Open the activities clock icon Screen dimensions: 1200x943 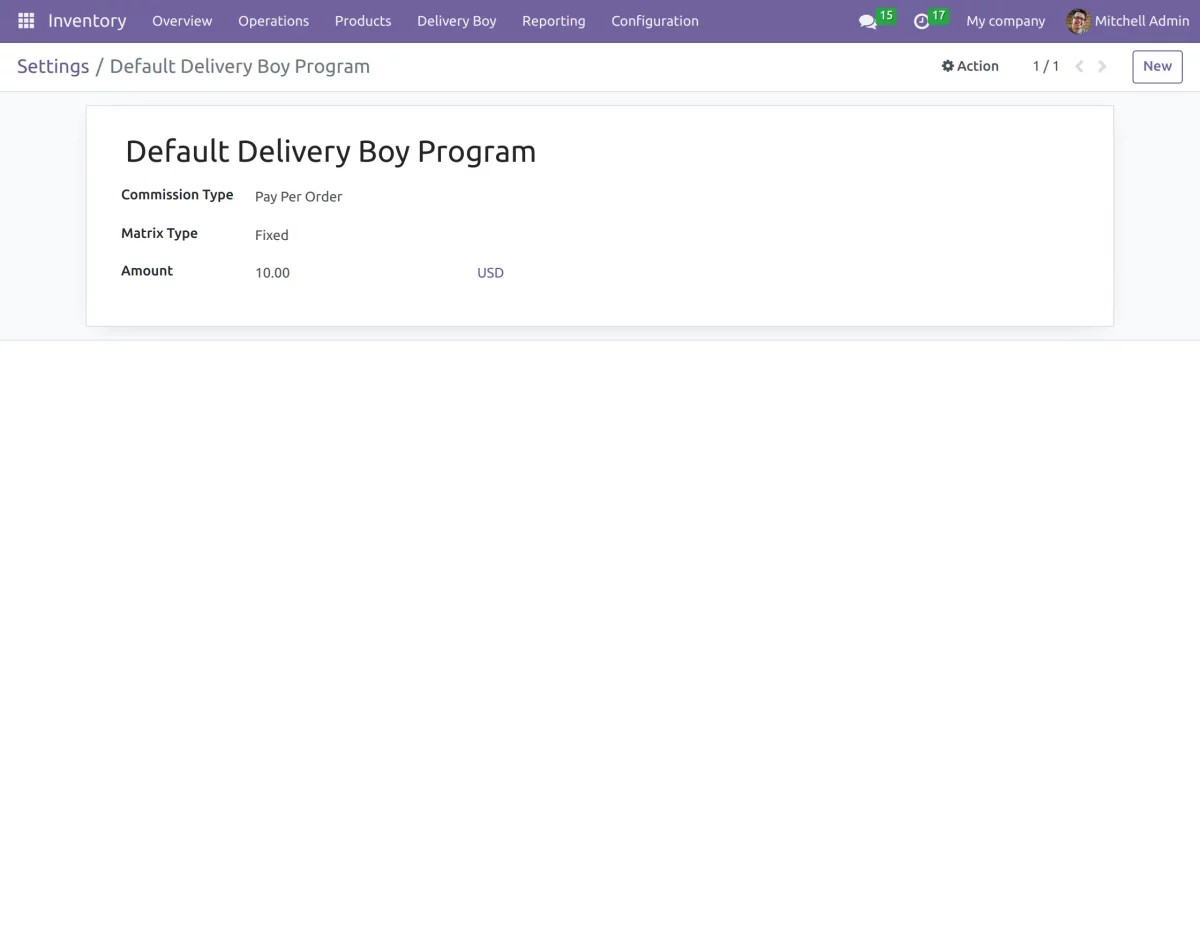pos(921,21)
